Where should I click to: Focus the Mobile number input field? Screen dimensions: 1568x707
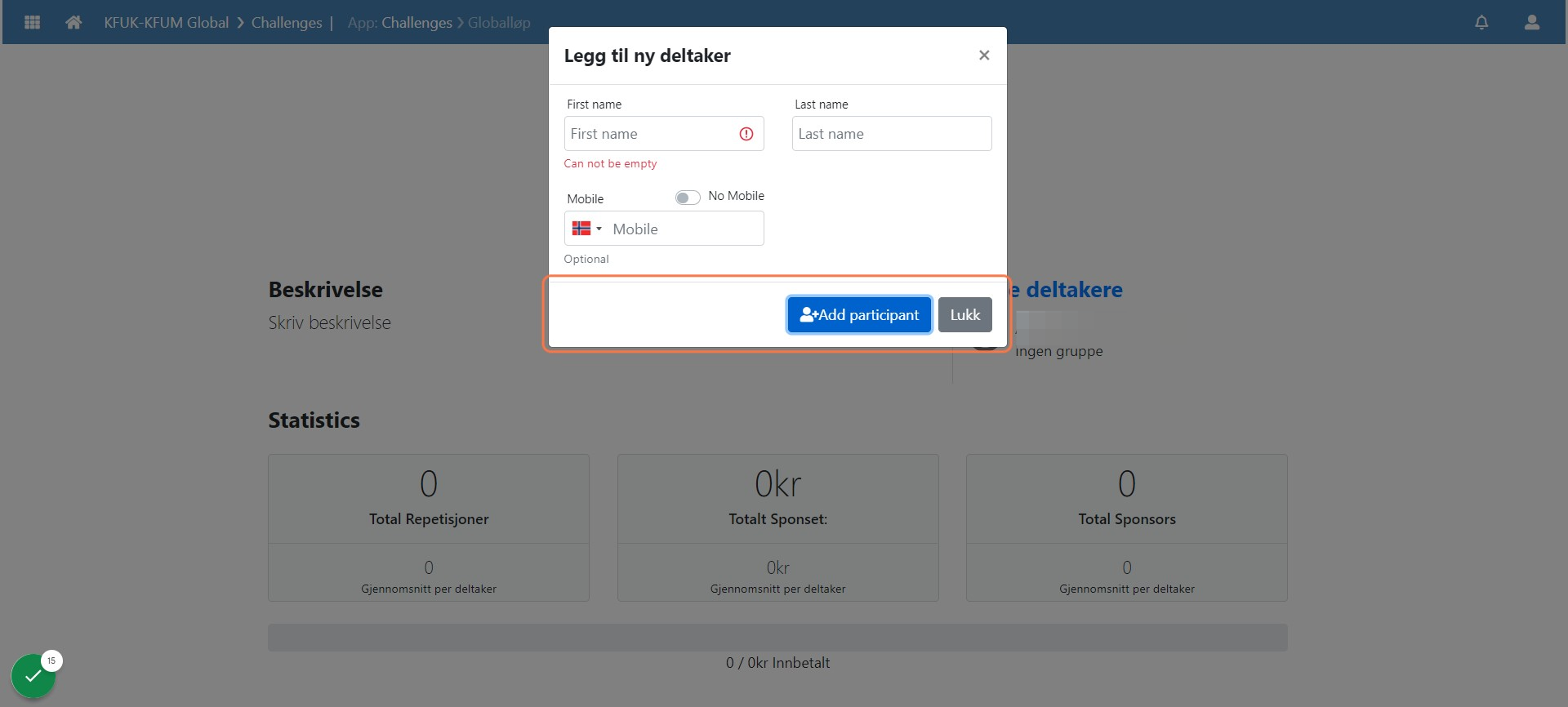coord(684,229)
